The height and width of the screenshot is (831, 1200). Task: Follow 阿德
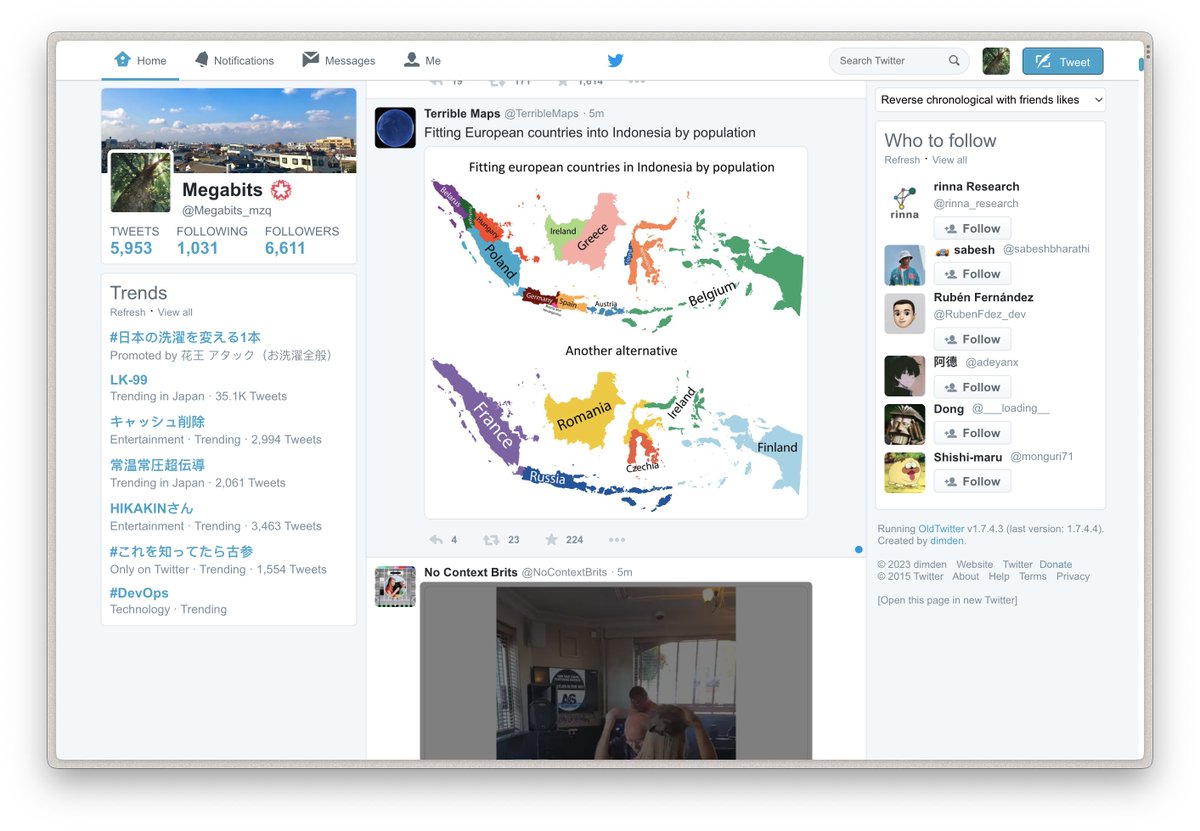[x=972, y=387]
